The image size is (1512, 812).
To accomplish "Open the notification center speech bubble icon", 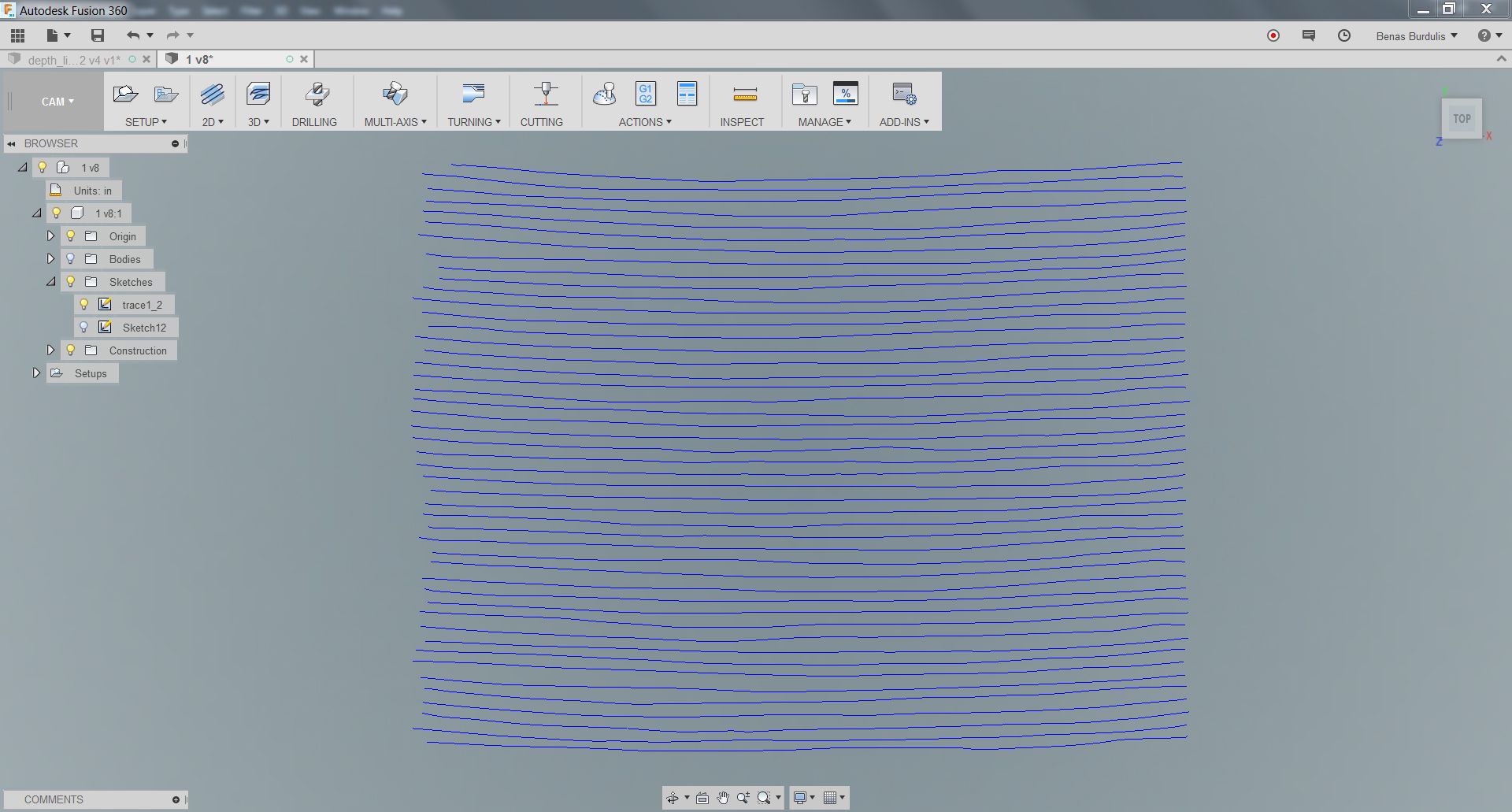I will point(1308,35).
